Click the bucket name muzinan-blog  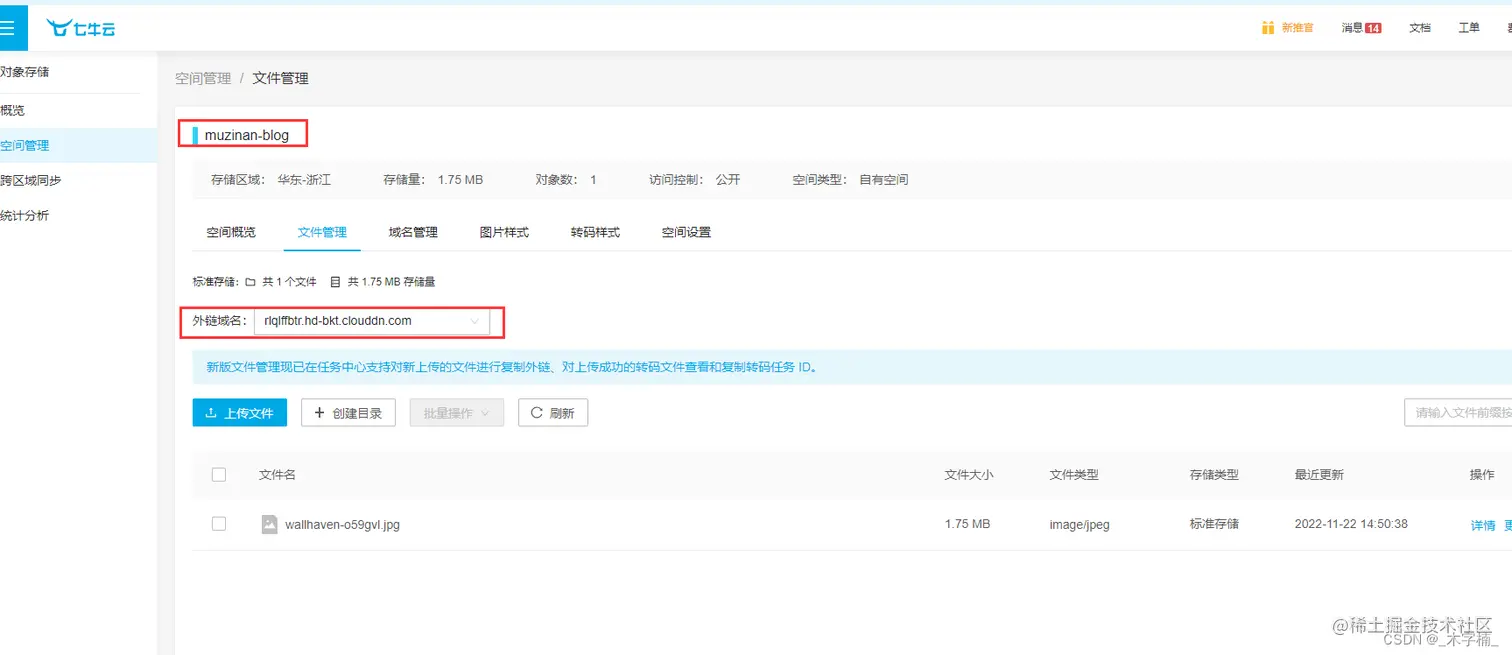tap(247, 134)
